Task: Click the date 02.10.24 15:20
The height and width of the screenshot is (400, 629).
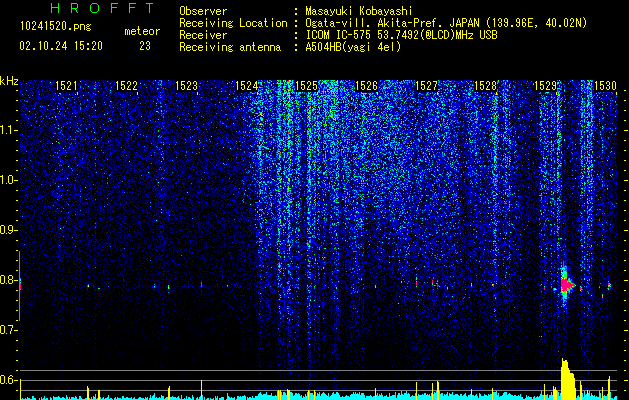Action: 61,46
